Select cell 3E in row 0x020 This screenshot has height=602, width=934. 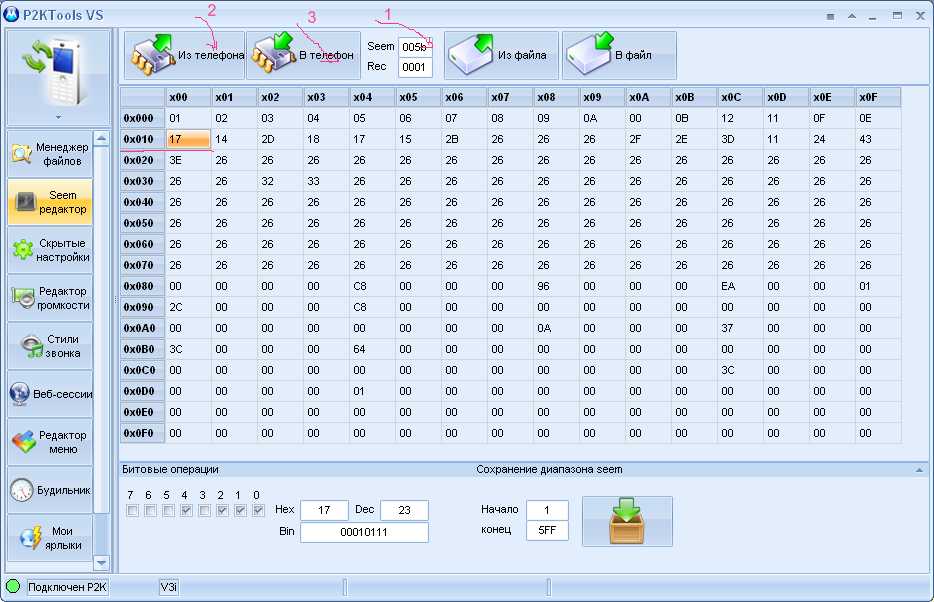[x=188, y=160]
